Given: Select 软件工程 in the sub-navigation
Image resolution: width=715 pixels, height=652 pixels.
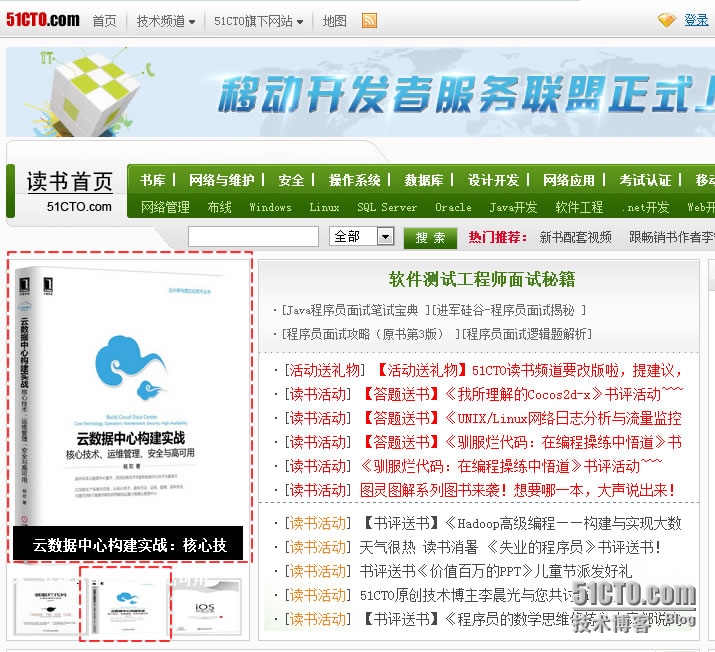Looking at the screenshot, I should click(579, 207).
